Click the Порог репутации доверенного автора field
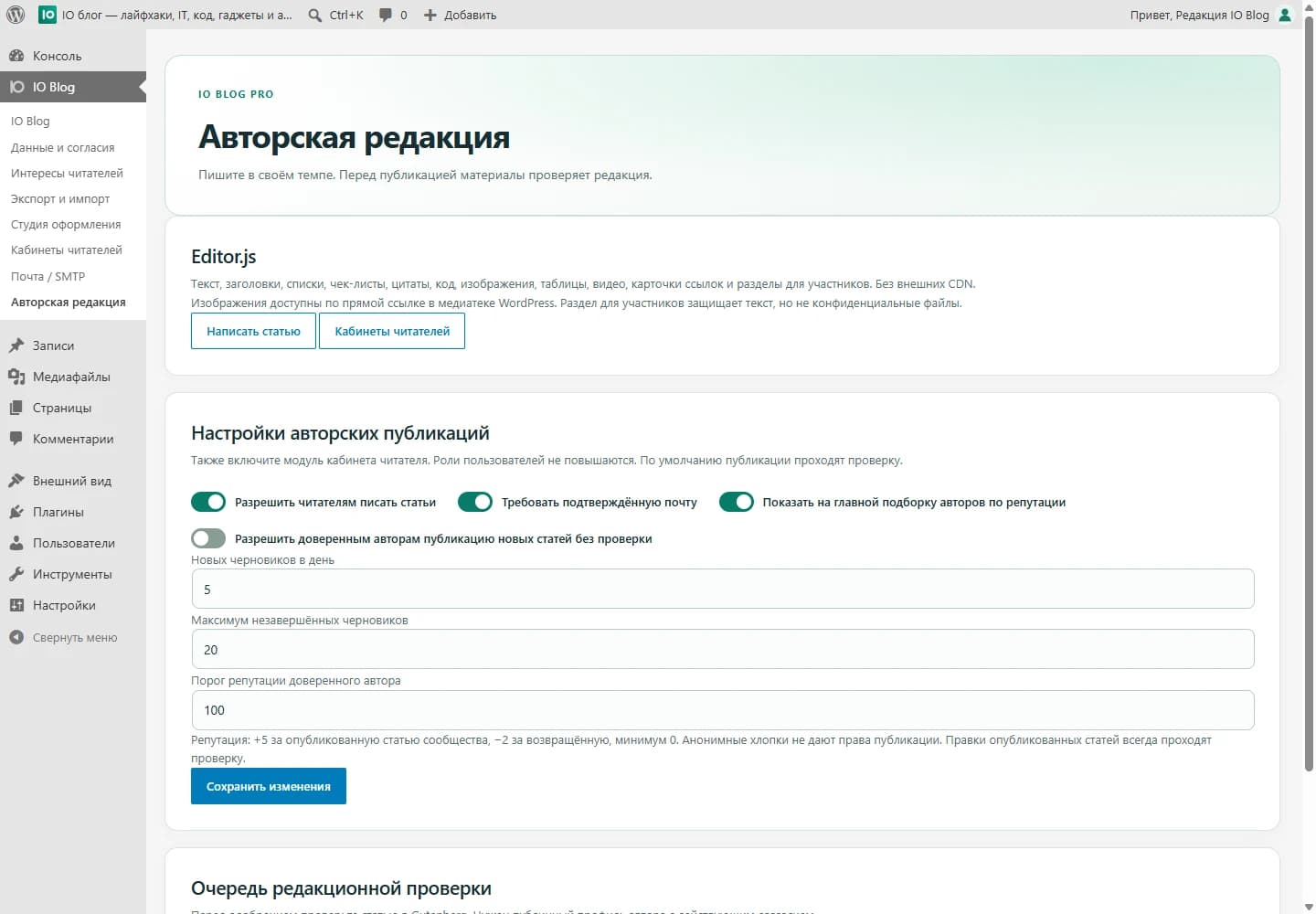Screen dimensions: 1316x914 723,710
